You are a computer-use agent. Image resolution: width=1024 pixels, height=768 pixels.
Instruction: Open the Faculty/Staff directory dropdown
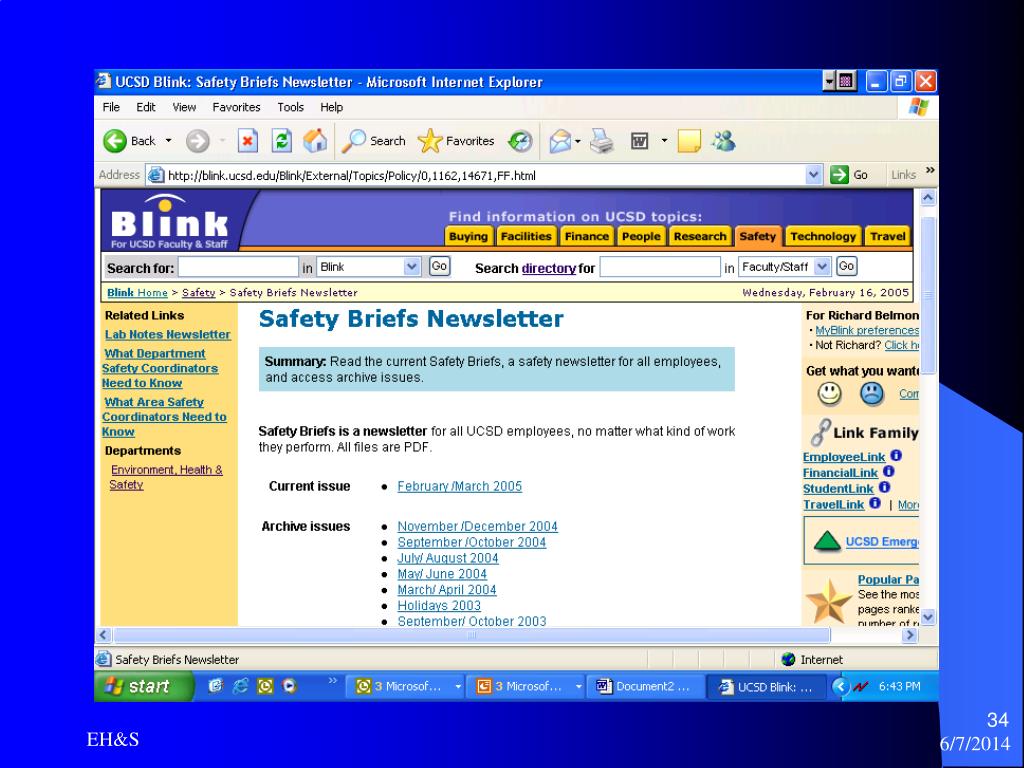[x=822, y=266]
